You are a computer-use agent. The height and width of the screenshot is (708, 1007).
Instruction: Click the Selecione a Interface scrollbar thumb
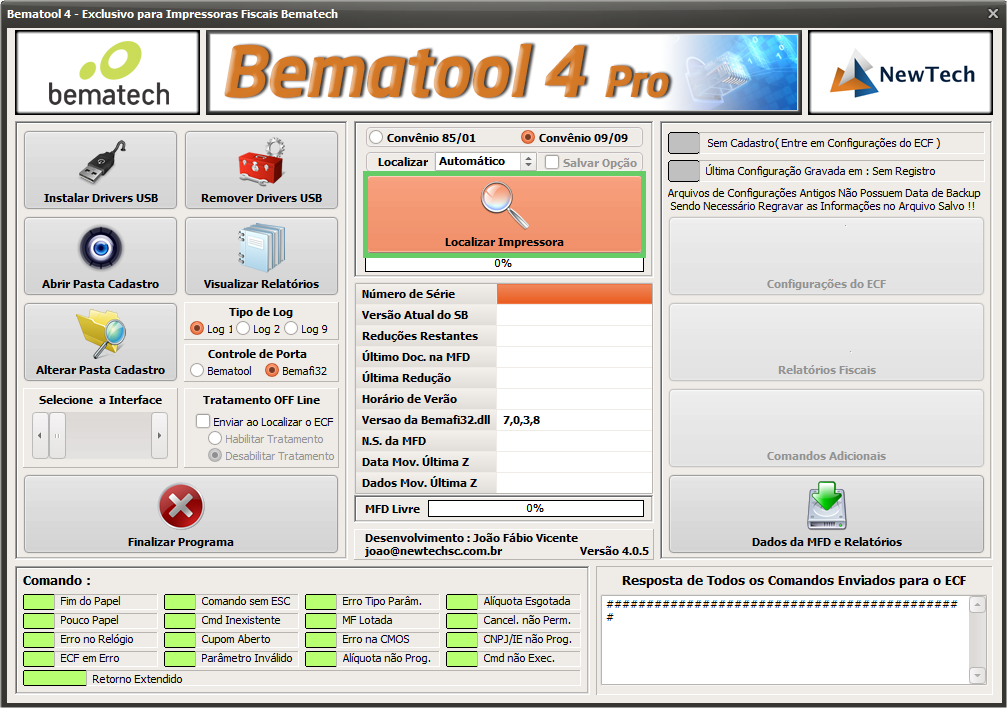(57, 436)
